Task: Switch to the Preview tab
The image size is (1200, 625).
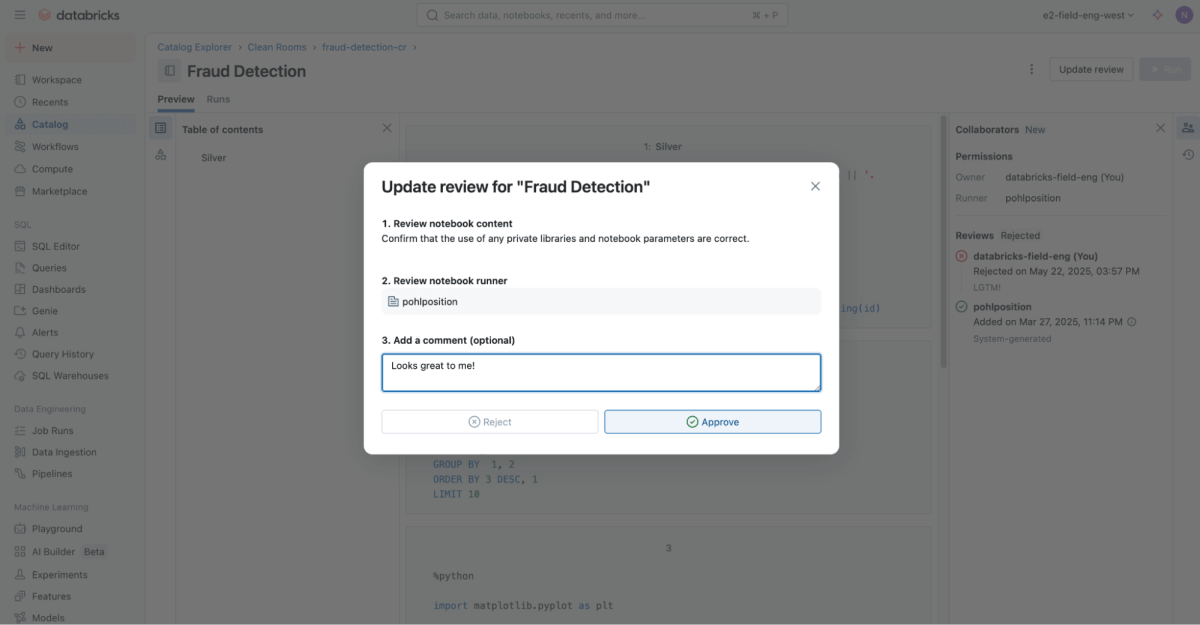Action: 176,99
